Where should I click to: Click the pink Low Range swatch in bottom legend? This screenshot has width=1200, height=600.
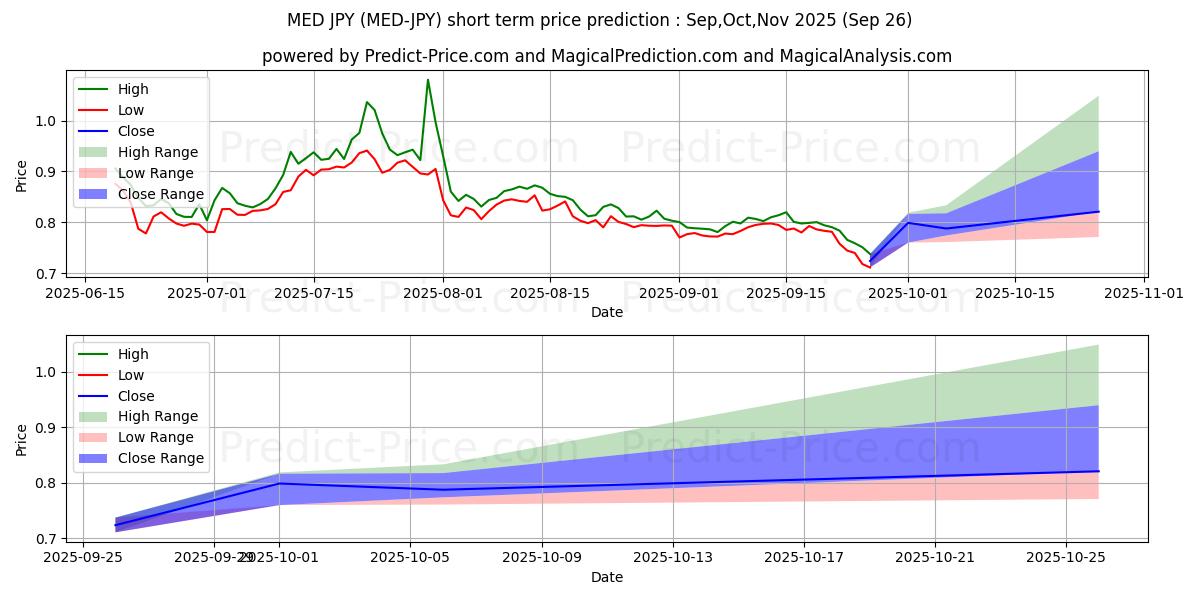click(95, 438)
